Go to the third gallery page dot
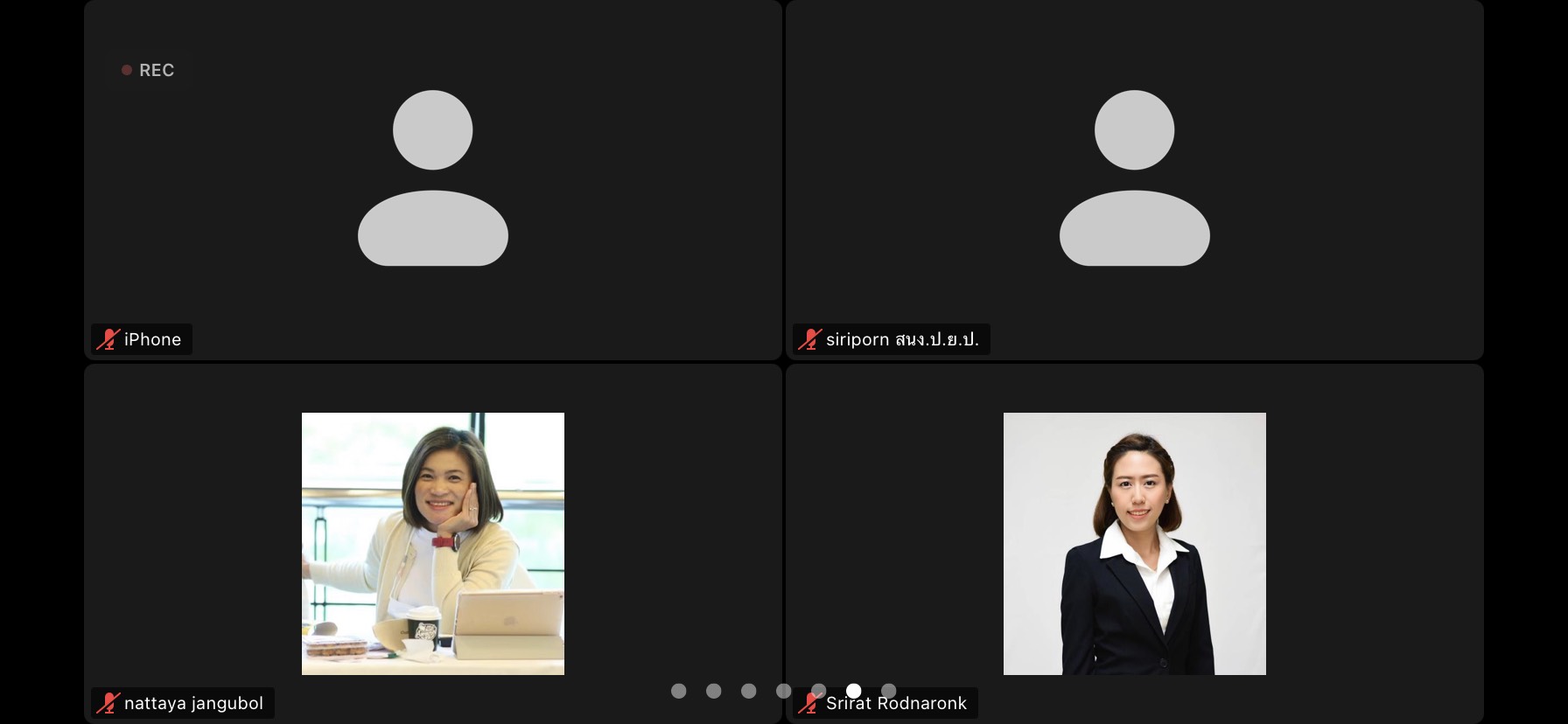 click(749, 691)
